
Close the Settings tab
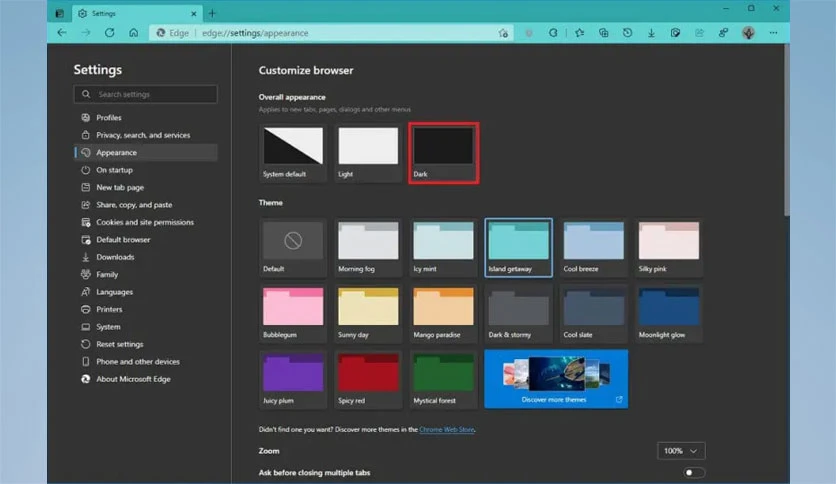click(x=194, y=13)
